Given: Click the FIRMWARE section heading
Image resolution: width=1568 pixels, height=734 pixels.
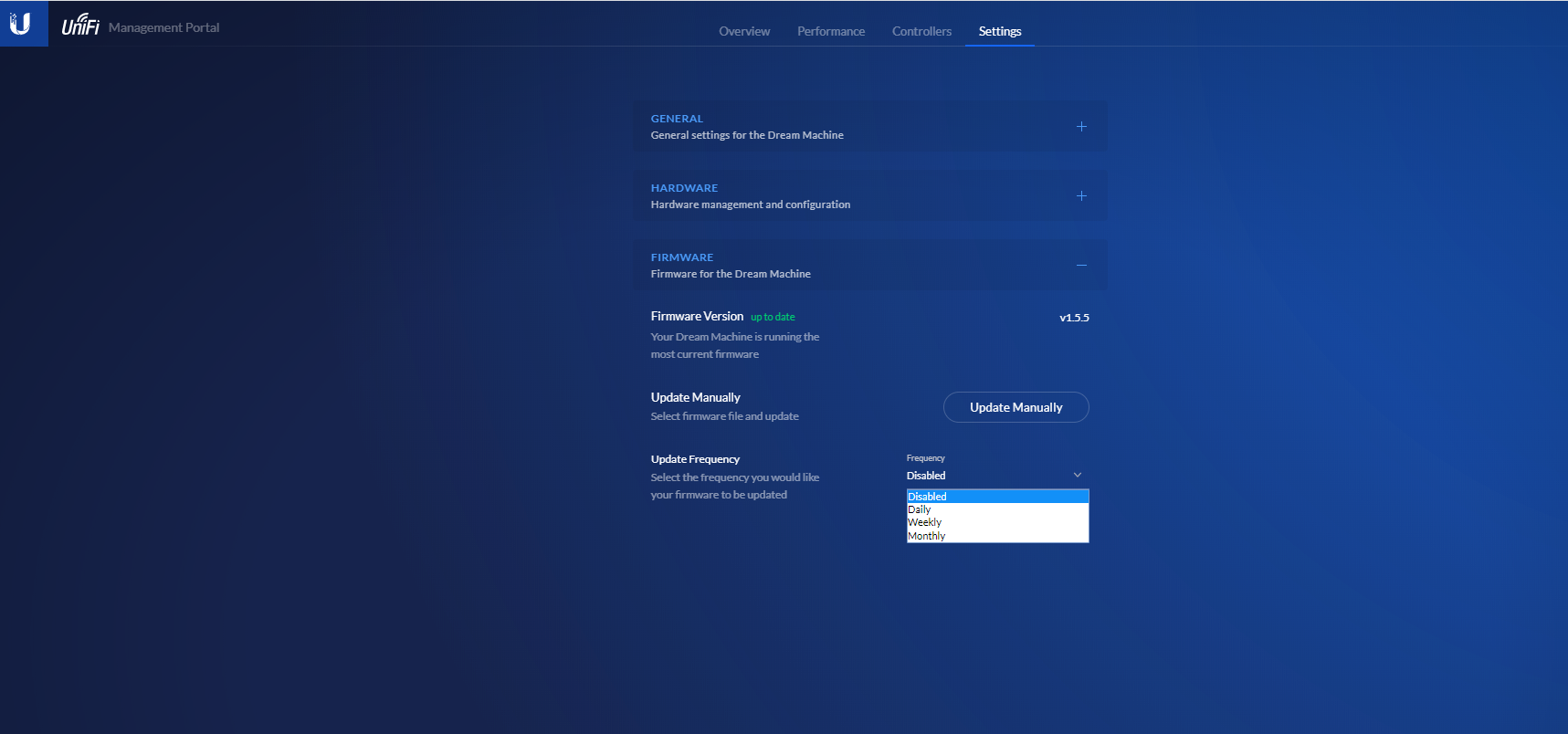Looking at the screenshot, I should tap(682, 257).
